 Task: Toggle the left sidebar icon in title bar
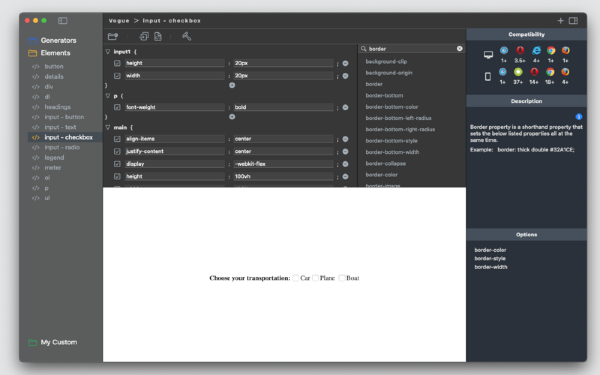point(63,21)
